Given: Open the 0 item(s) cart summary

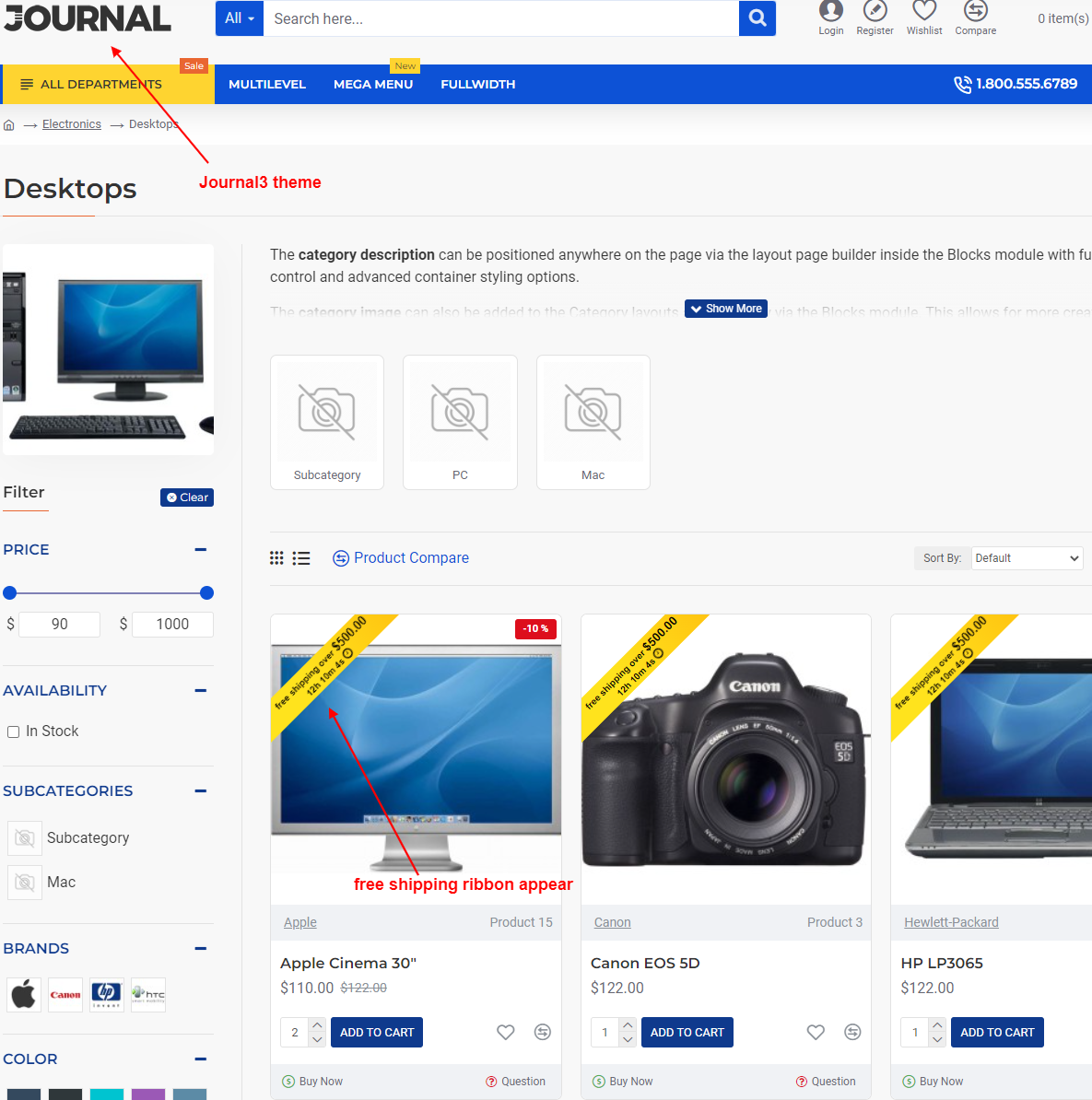Looking at the screenshot, I should click(x=1063, y=19).
